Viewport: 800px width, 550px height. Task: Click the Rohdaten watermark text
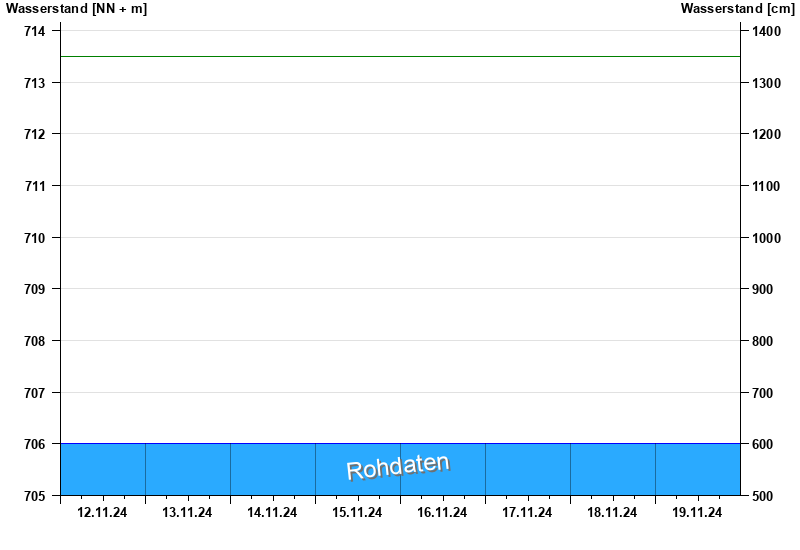pyautogui.click(x=398, y=467)
